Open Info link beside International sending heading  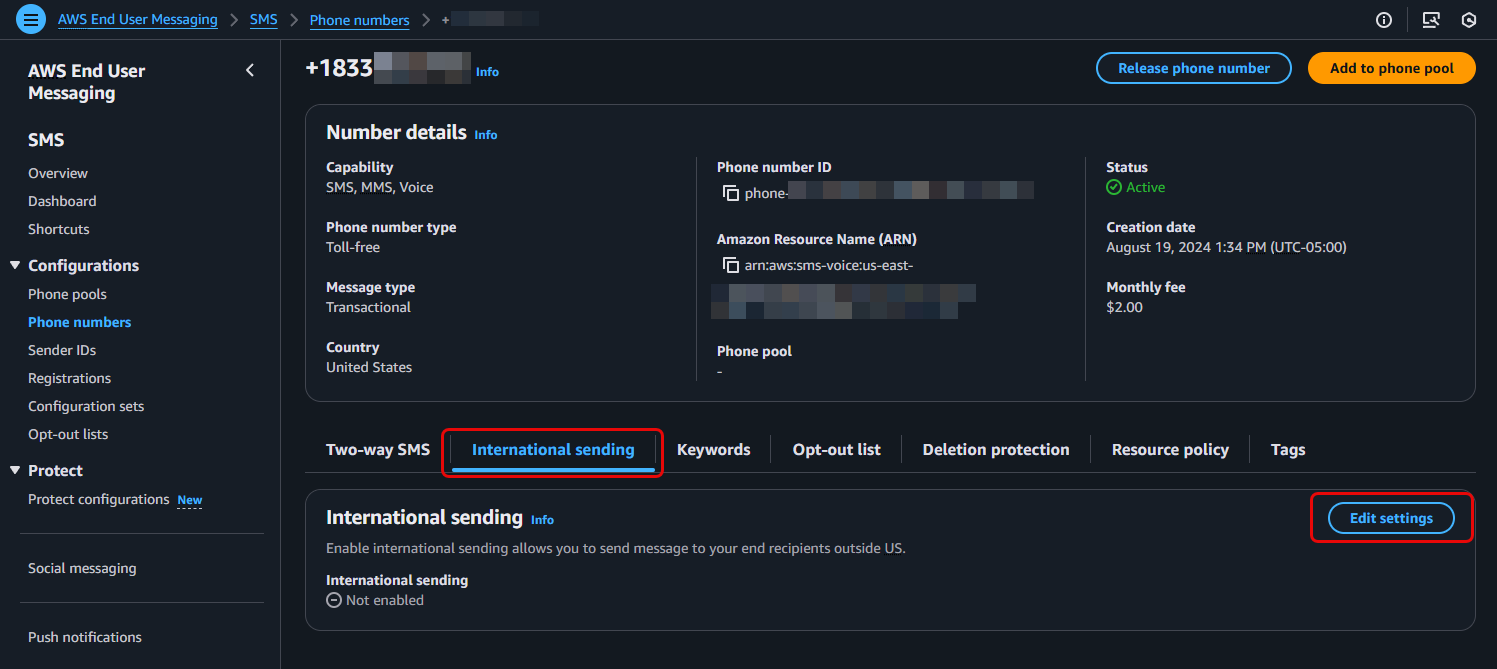click(x=542, y=520)
